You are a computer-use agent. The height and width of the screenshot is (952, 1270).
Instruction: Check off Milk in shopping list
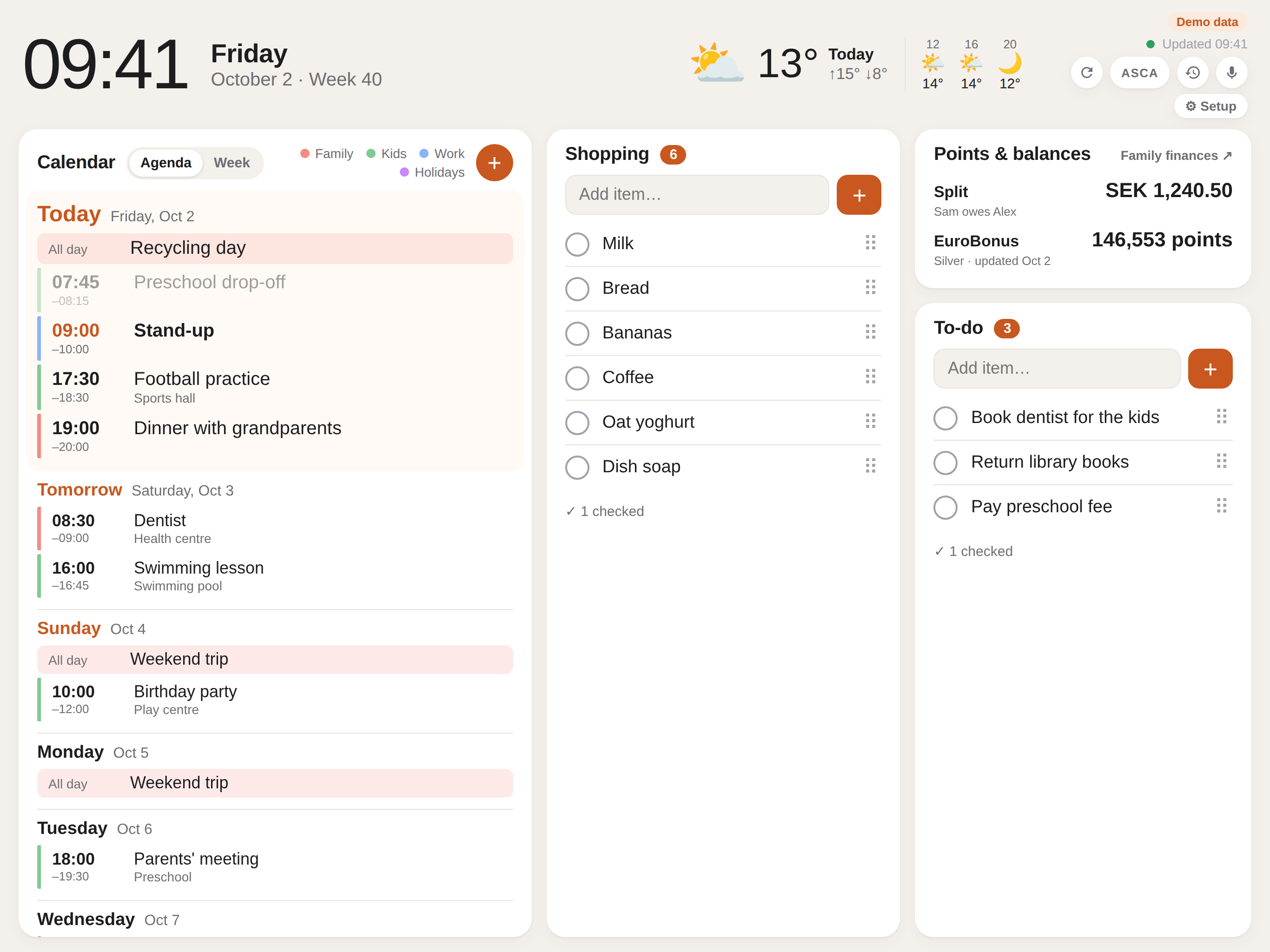(577, 244)
